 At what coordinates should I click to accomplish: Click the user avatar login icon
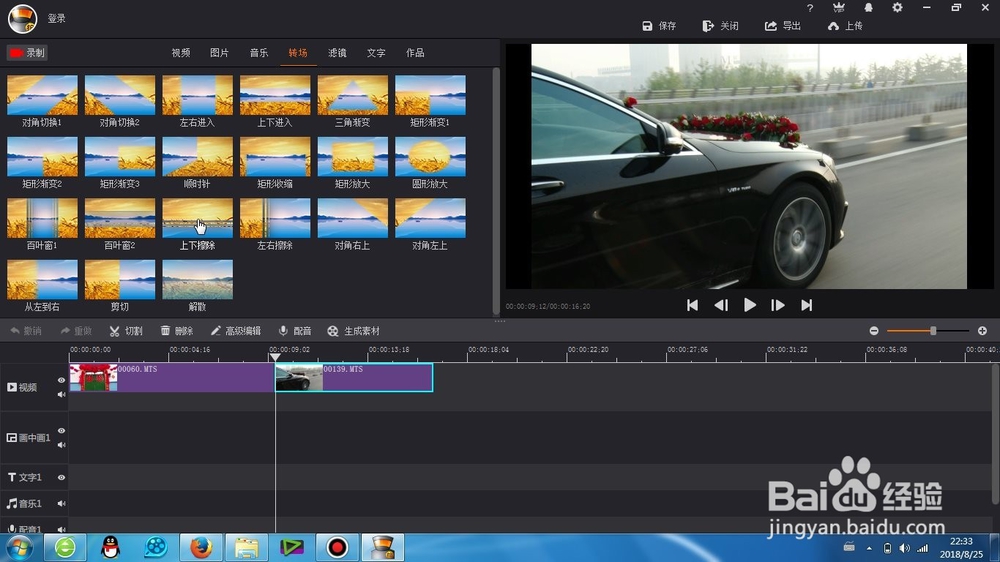click(x=22, y=18)
